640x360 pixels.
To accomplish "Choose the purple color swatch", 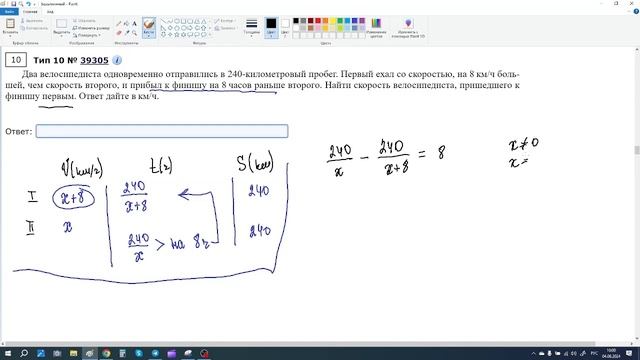I will pos(362,21).
